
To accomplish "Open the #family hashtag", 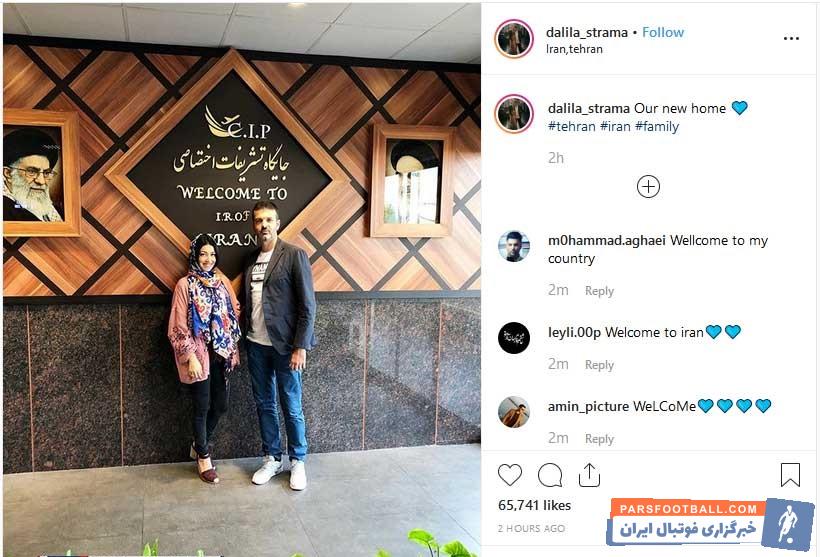I will (657, 127).
